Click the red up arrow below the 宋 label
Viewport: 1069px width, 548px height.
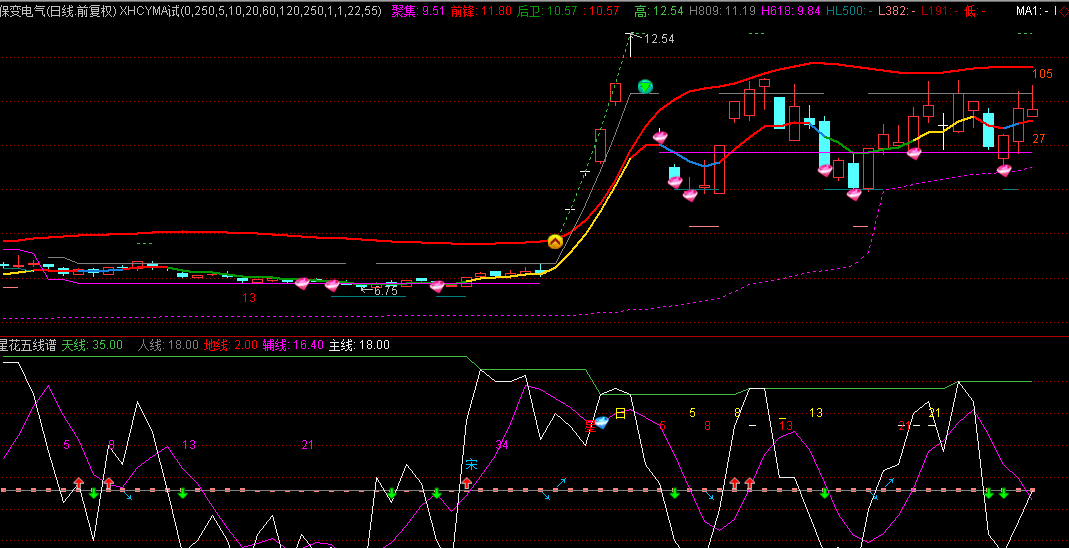point(466,483)
